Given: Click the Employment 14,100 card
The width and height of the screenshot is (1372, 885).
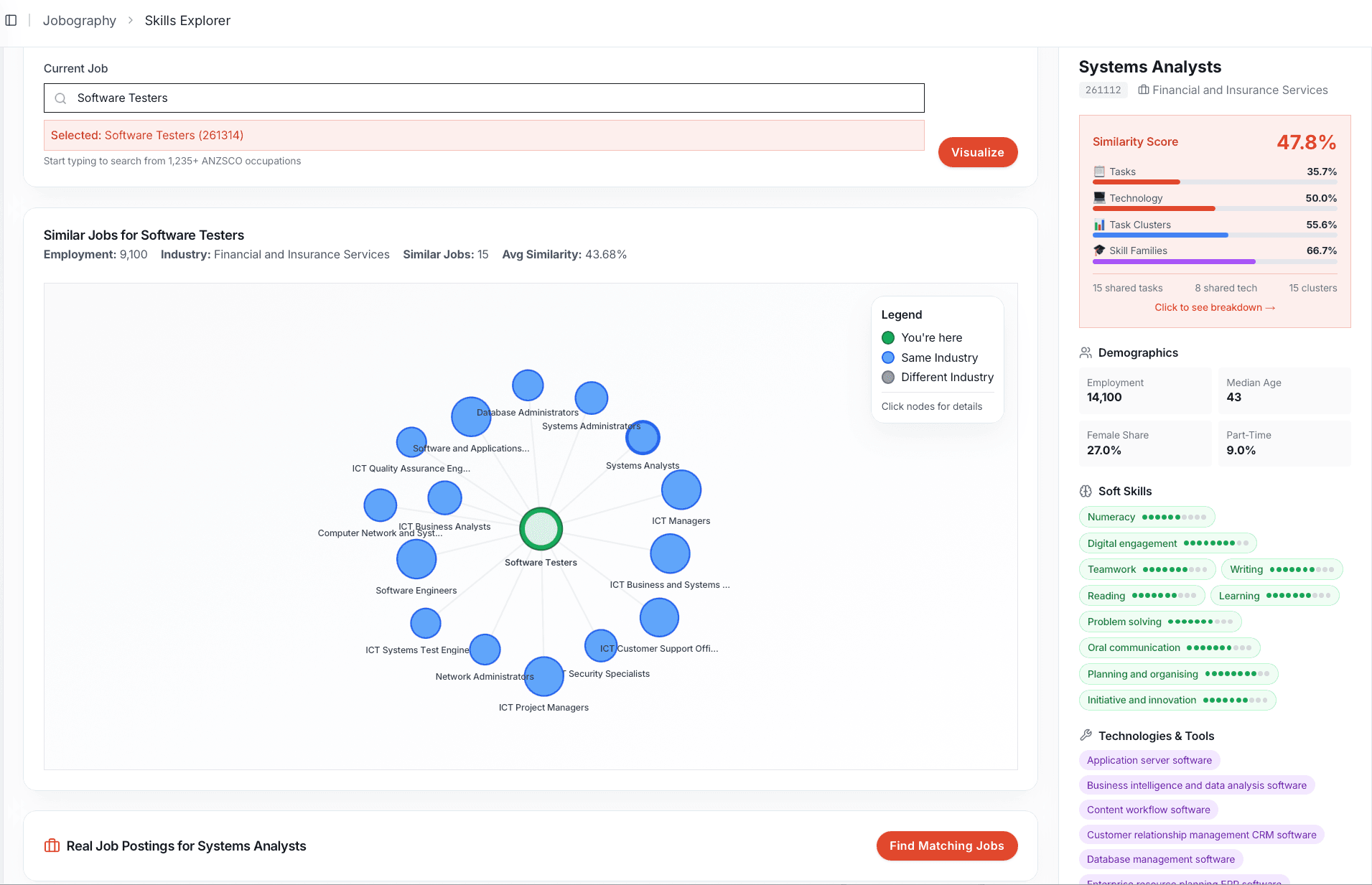Looking at the screenshot, I should click(1144, 390).
